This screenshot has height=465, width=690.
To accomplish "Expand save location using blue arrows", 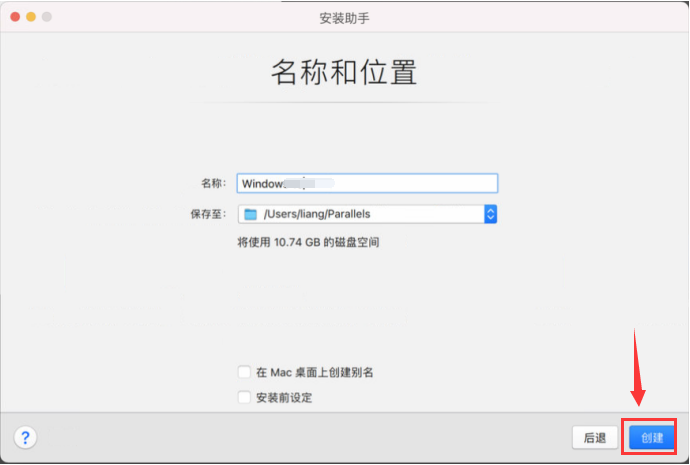I will 490,214.
